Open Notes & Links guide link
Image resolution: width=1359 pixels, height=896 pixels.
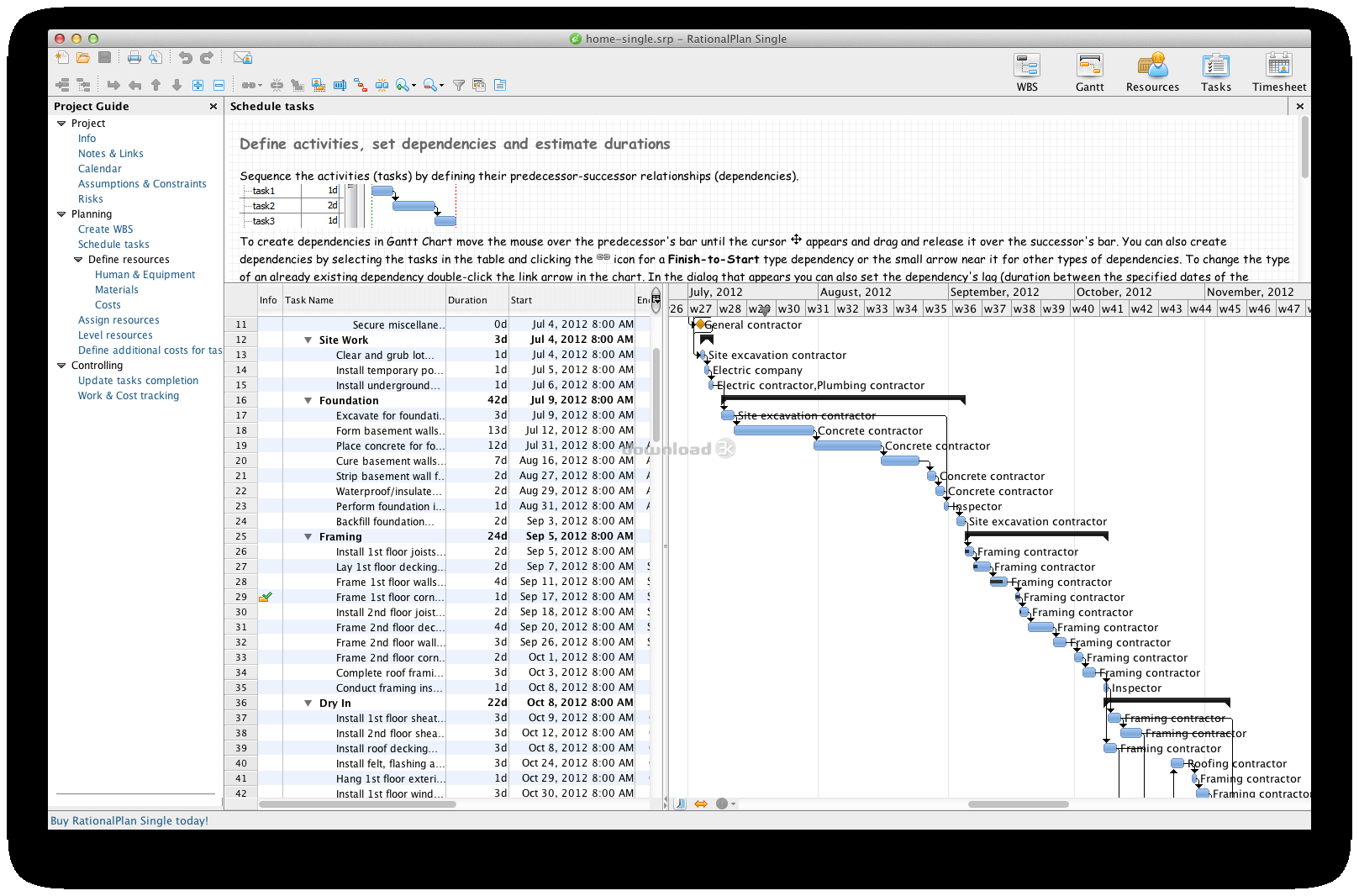click(111, 154)
